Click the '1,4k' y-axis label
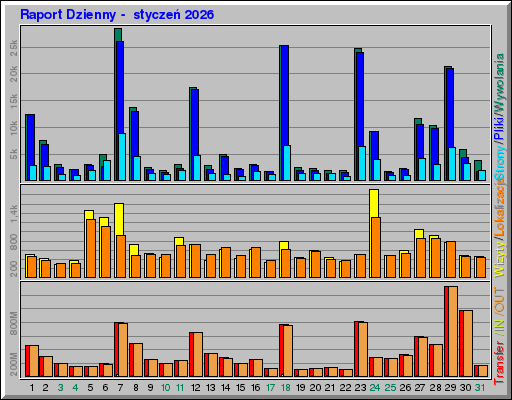Screen dimensions: 512x400 coord(14,214)
